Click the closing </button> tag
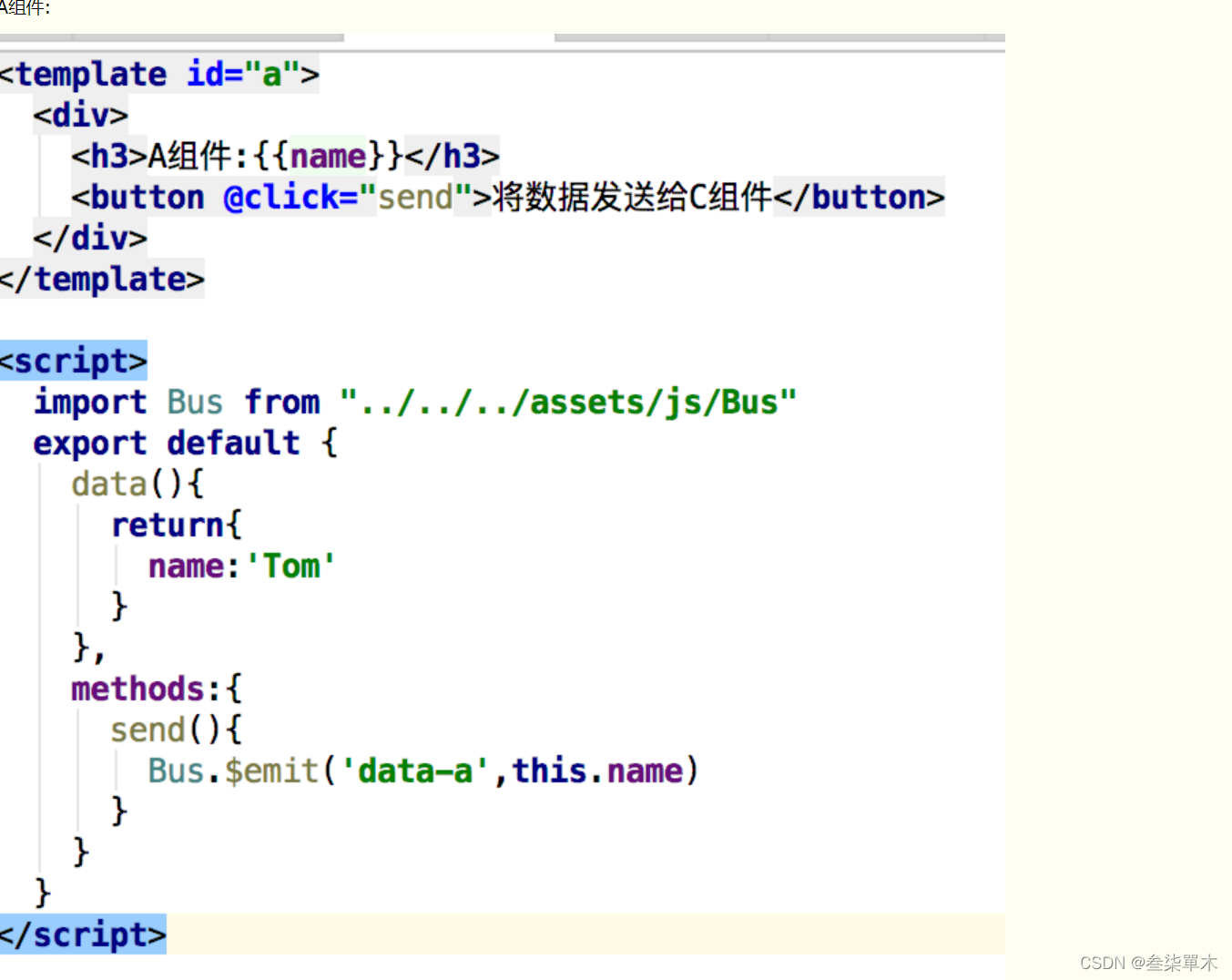 (x=860, y=197)
